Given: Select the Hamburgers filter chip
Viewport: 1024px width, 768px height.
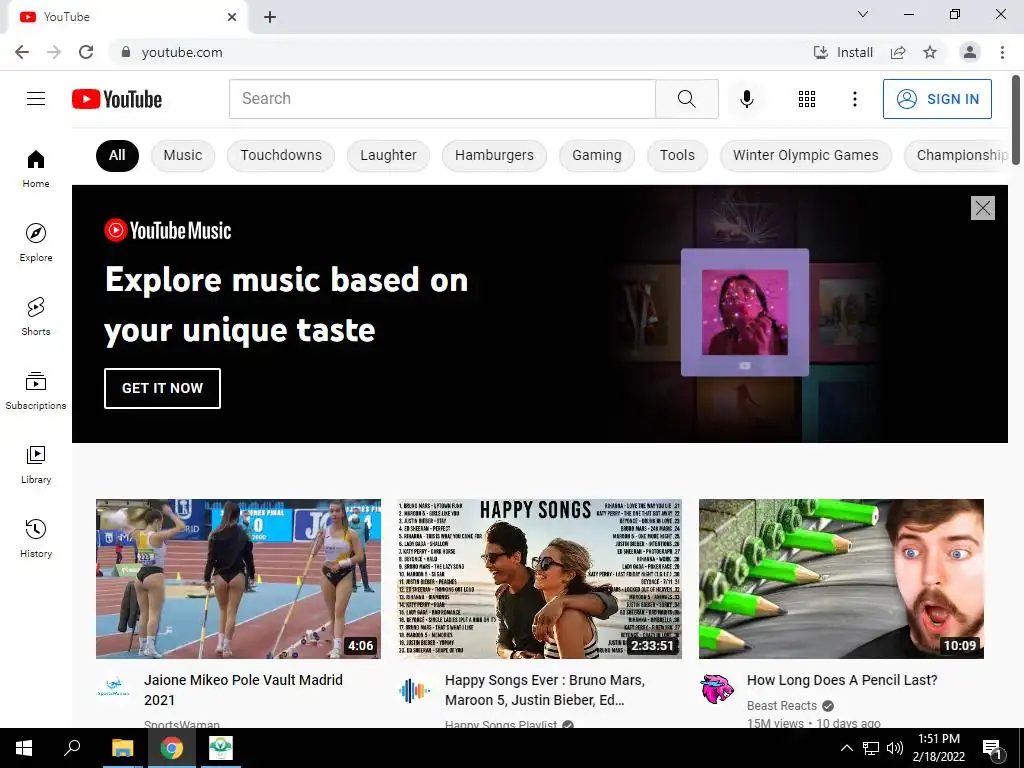Looking at the screenshot, I should point(494,155).
